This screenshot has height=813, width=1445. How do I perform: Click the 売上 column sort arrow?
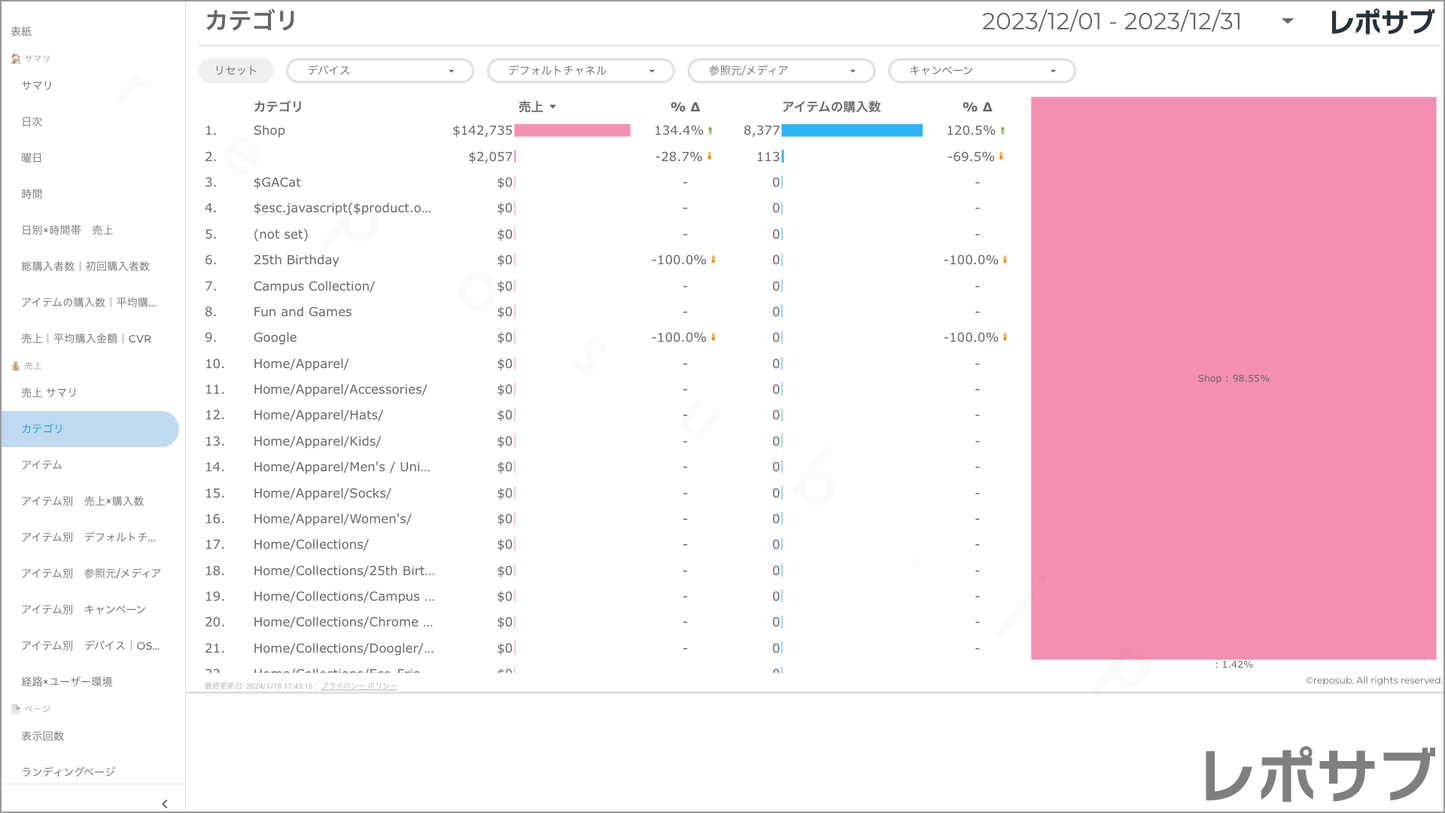click(x=553, y=107)
